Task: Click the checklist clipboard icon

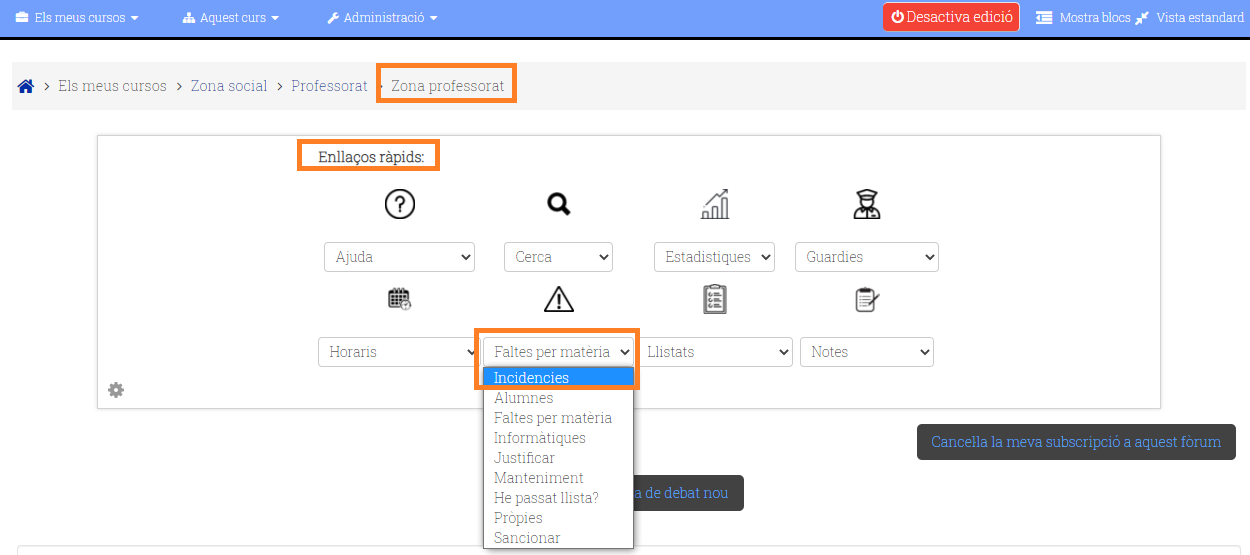Action: coord(715,299)
